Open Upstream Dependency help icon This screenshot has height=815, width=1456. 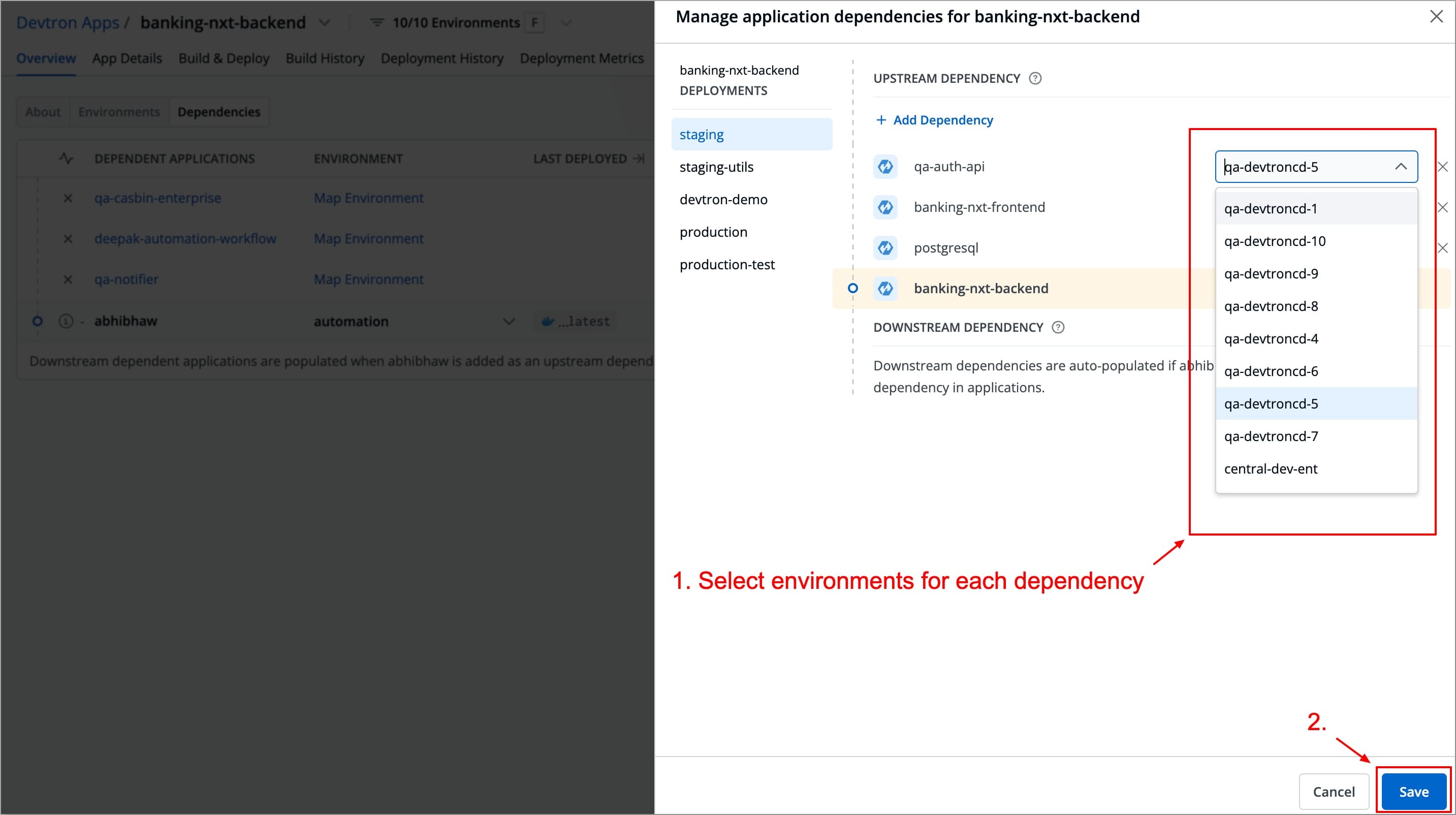(x=1035, y=79)
